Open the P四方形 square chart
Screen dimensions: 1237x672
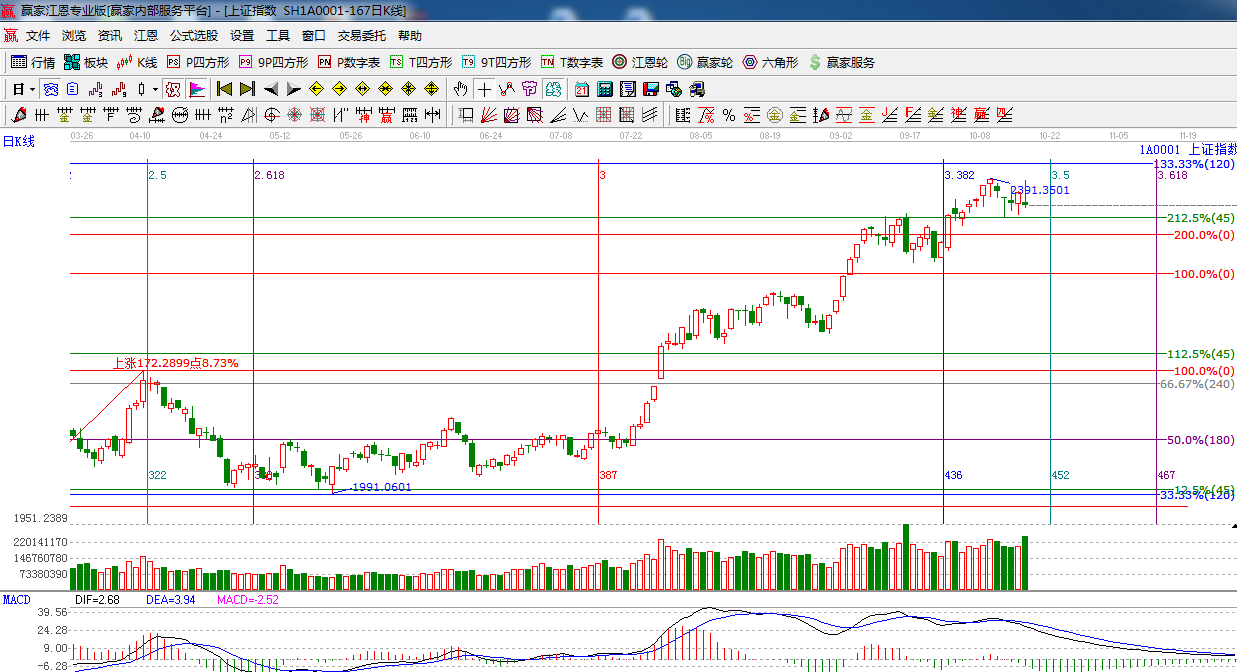click(x=197, y=62)
